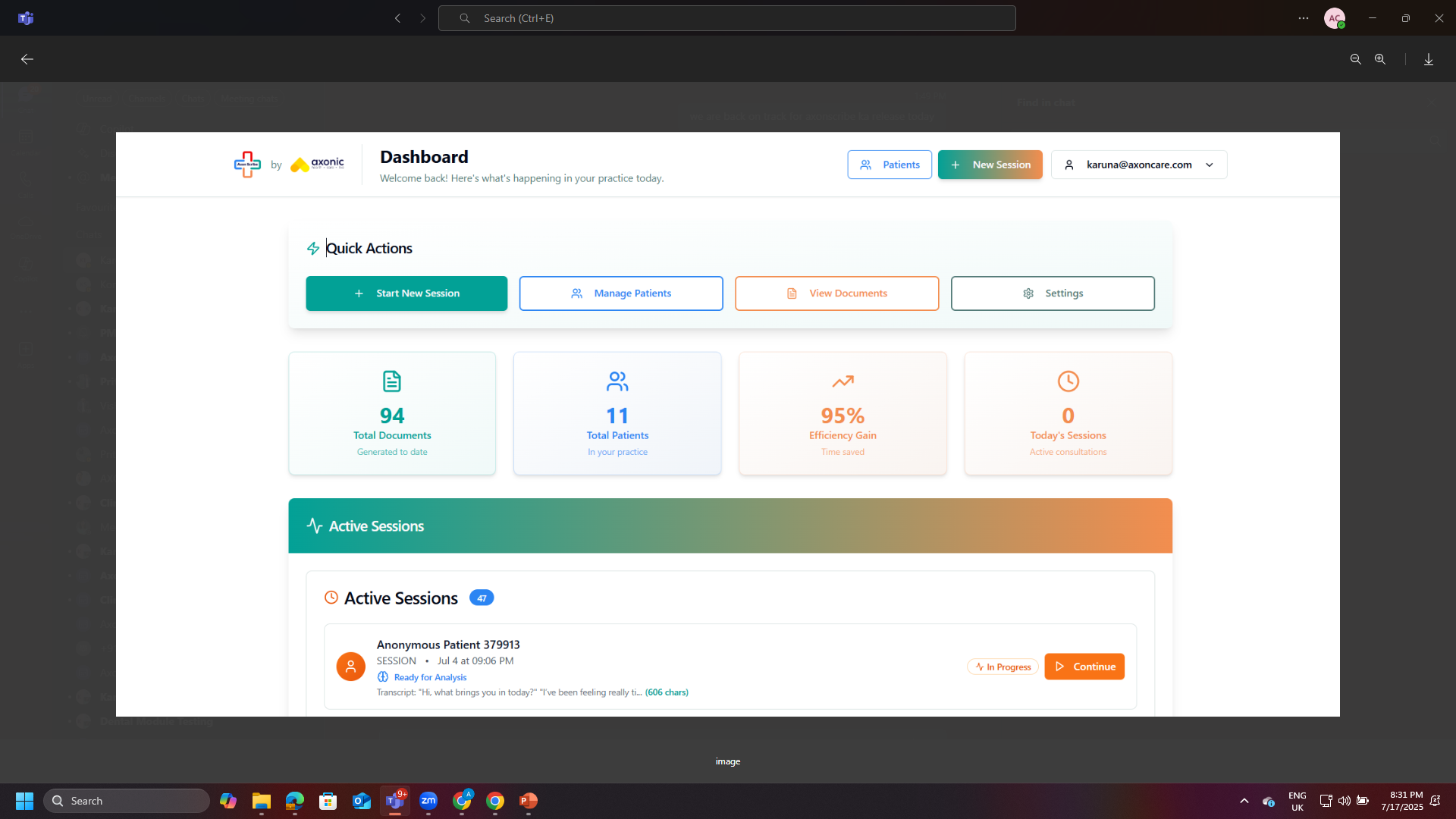Click the back arrow in image viewer
Image resolution: width=1456 pixels, height=819 pixels.
[27, 59]
